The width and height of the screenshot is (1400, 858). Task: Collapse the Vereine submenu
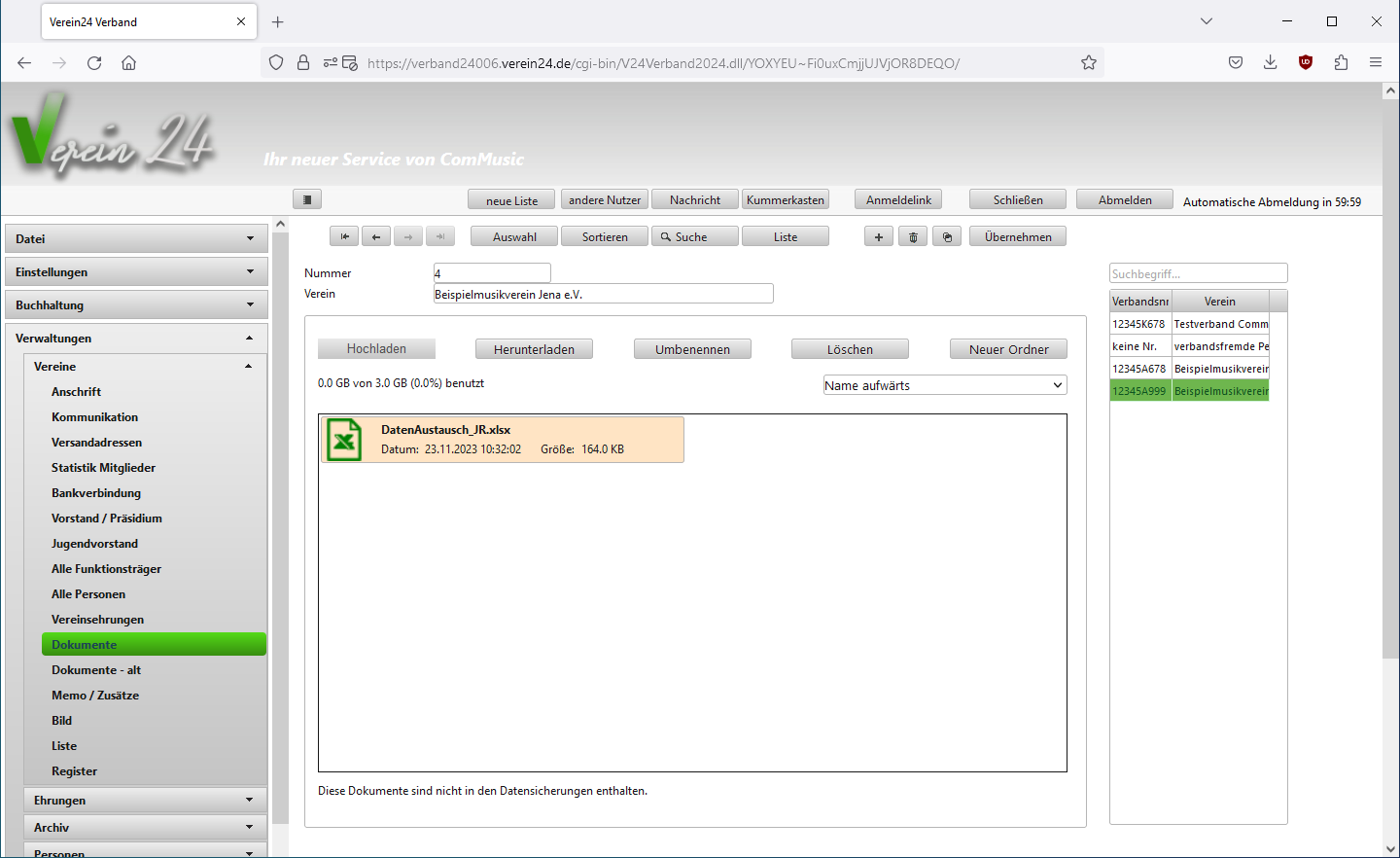(x=145, y=367)
